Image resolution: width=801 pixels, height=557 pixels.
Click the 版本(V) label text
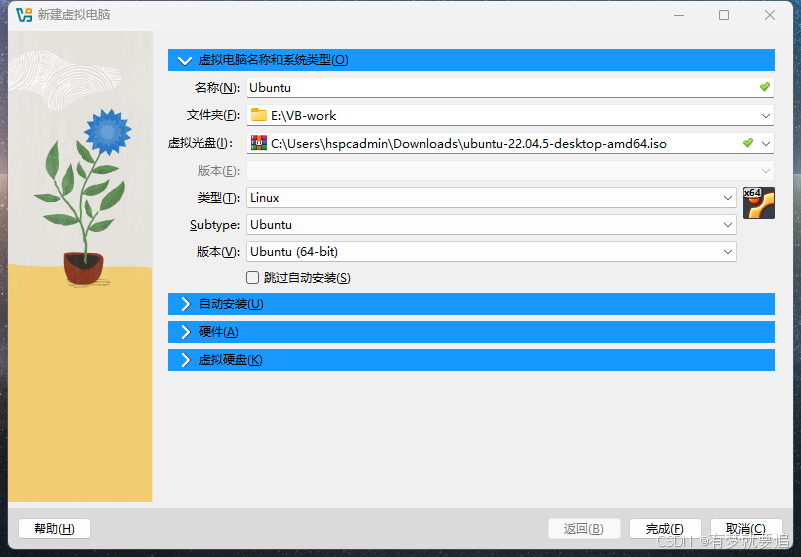click(x=218, y=252)
